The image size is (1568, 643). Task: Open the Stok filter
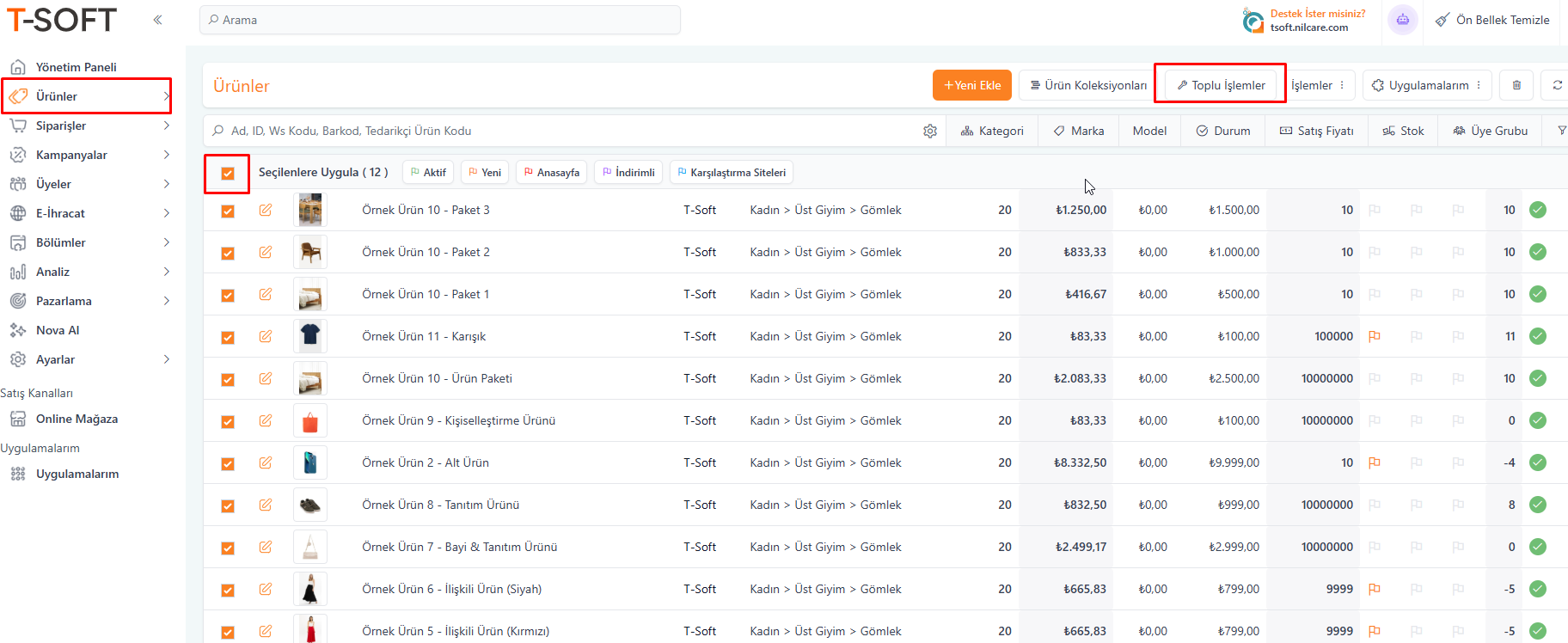tap(1403, 131)
